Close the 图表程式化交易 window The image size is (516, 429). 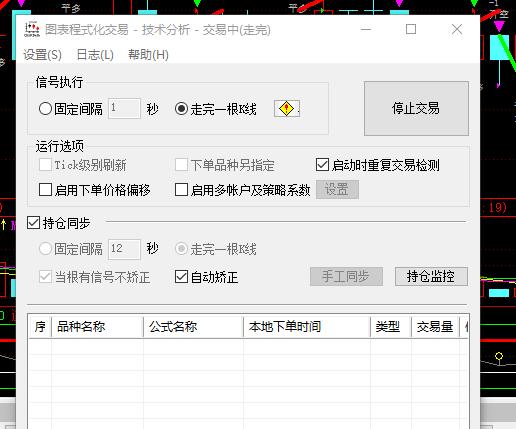pos(457,29)
